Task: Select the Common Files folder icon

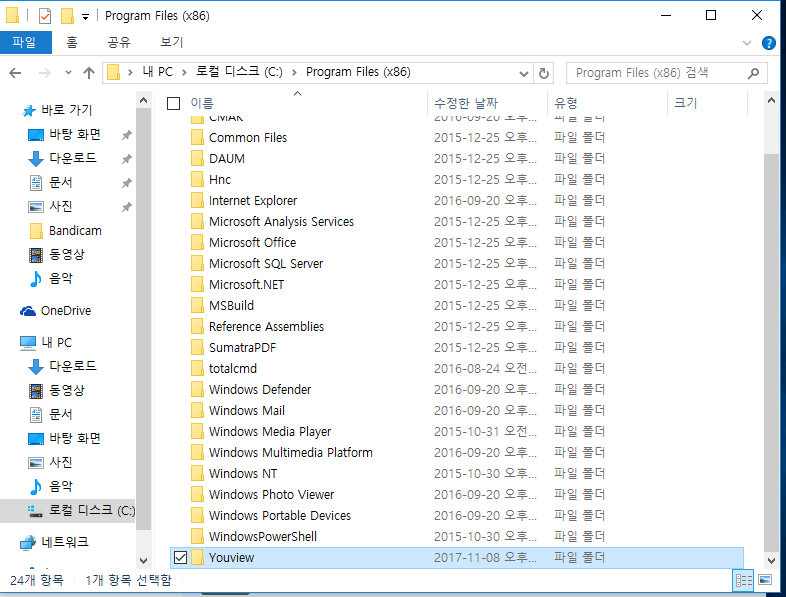Action: pos(198,137)
